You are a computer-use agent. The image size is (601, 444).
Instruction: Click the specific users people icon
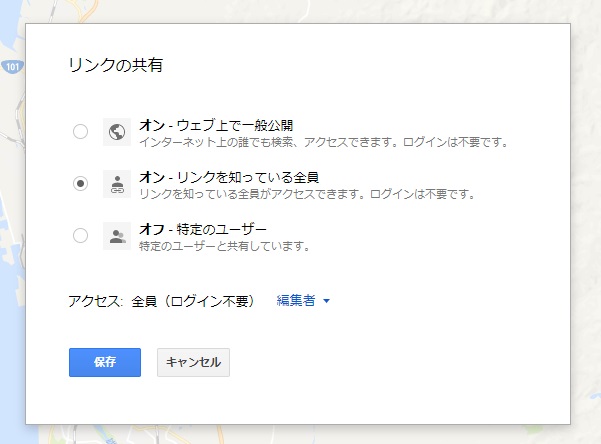(x=116, y=236)
